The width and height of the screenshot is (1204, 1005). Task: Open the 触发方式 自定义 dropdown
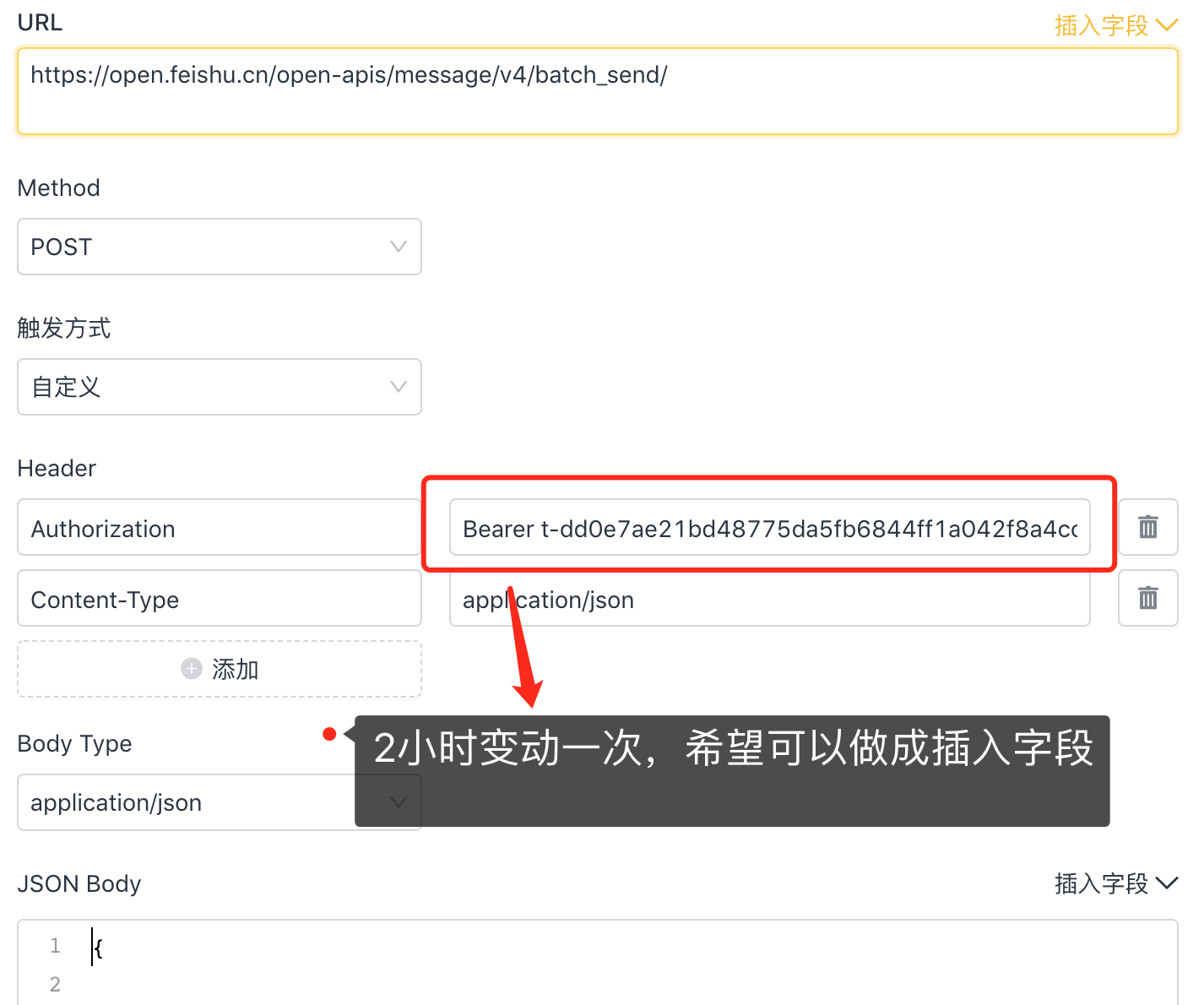click(x=220, y=387)
